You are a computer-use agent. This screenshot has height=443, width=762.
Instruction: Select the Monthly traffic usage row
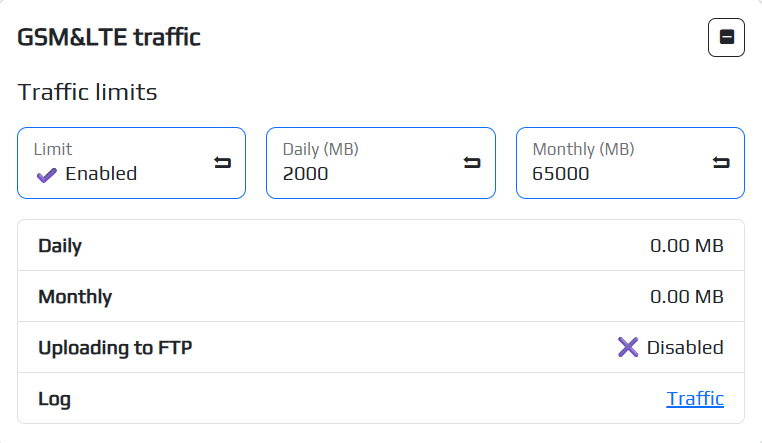point(380,296)
